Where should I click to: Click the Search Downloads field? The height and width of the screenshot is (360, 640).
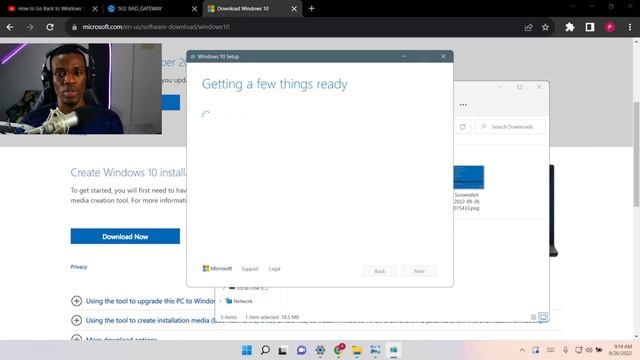click(x=510, y=127)
